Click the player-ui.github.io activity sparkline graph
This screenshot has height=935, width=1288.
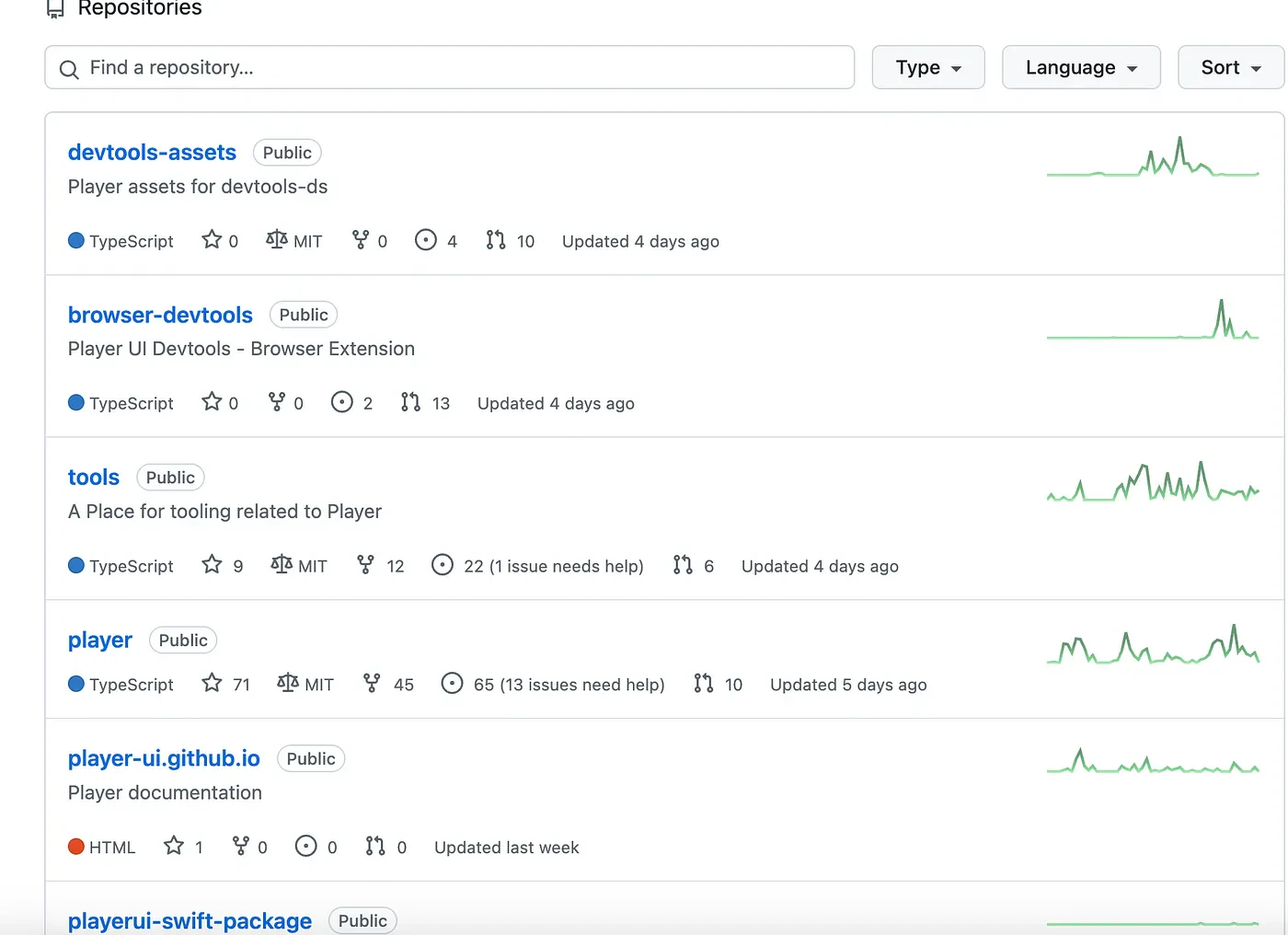1153,761
